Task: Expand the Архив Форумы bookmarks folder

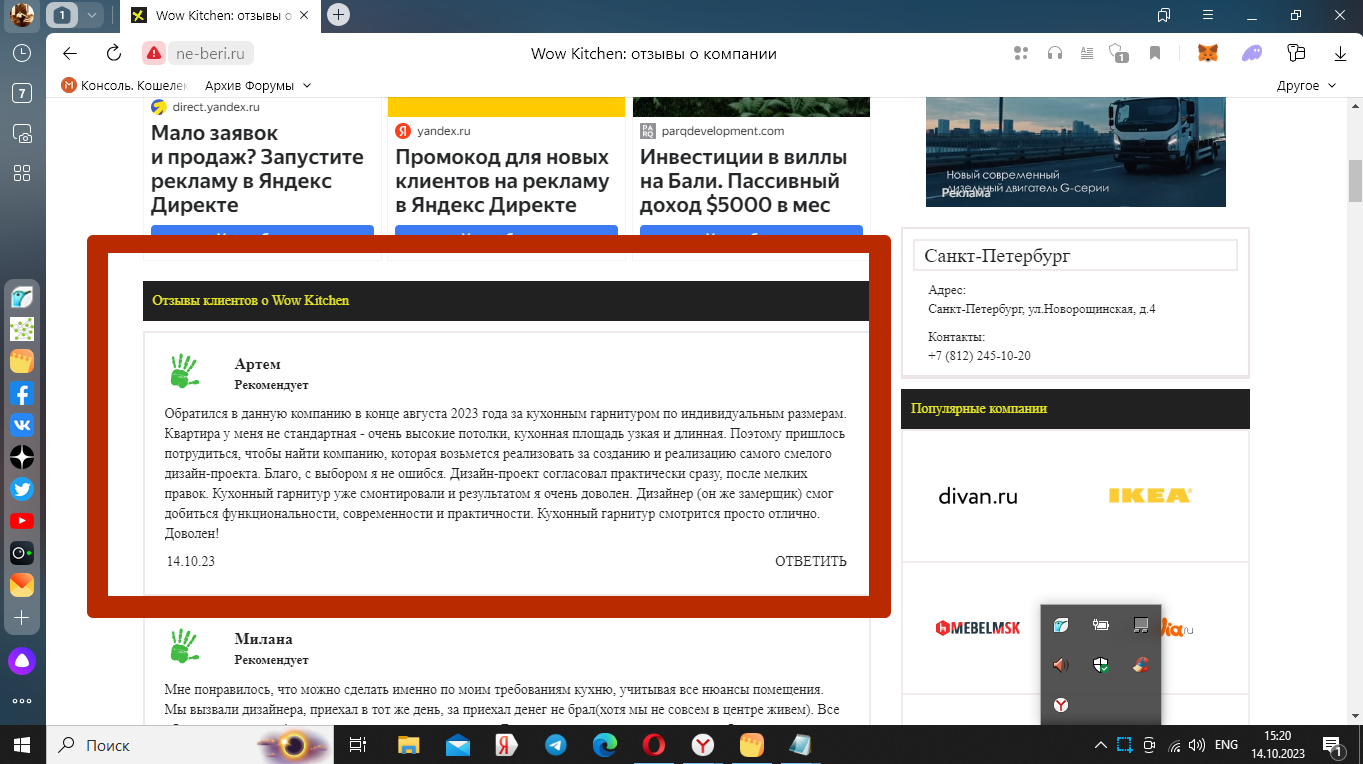Action: point(258,85)
